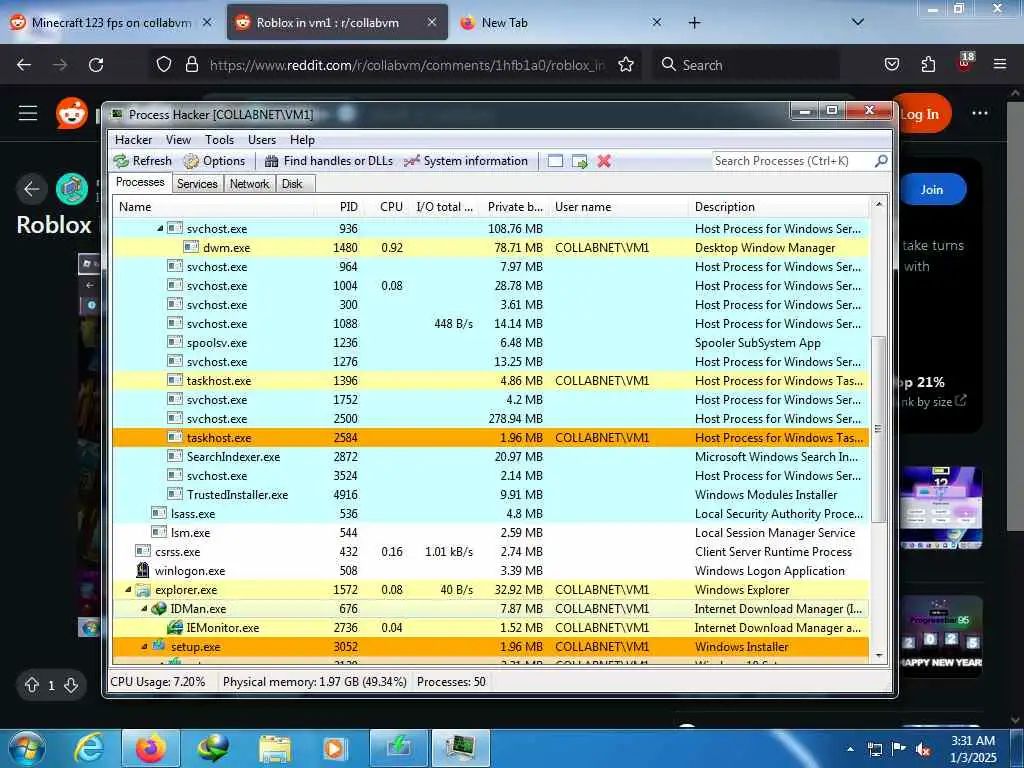Select the Processes tab
The image size is (1024, 768).
coord(140,182)
